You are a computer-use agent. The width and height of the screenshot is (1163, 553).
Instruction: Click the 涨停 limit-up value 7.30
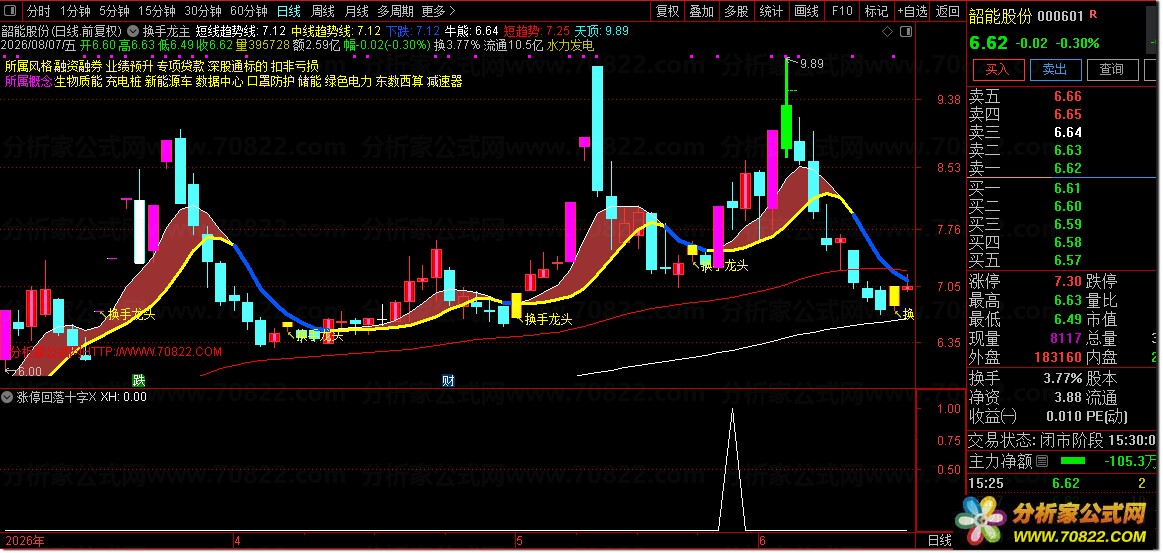coord(1067,282)
